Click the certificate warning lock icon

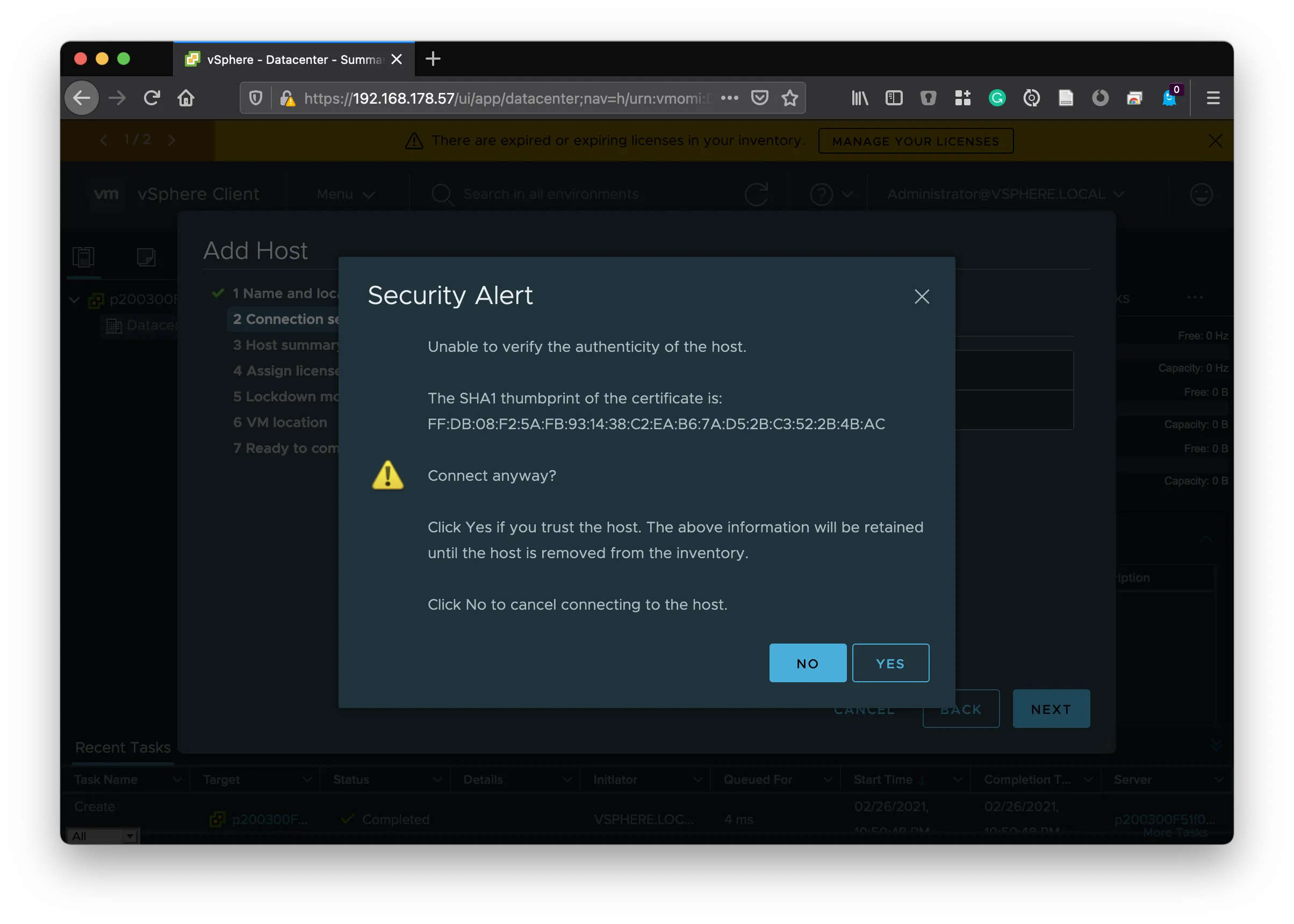click(x=287, y=99)
